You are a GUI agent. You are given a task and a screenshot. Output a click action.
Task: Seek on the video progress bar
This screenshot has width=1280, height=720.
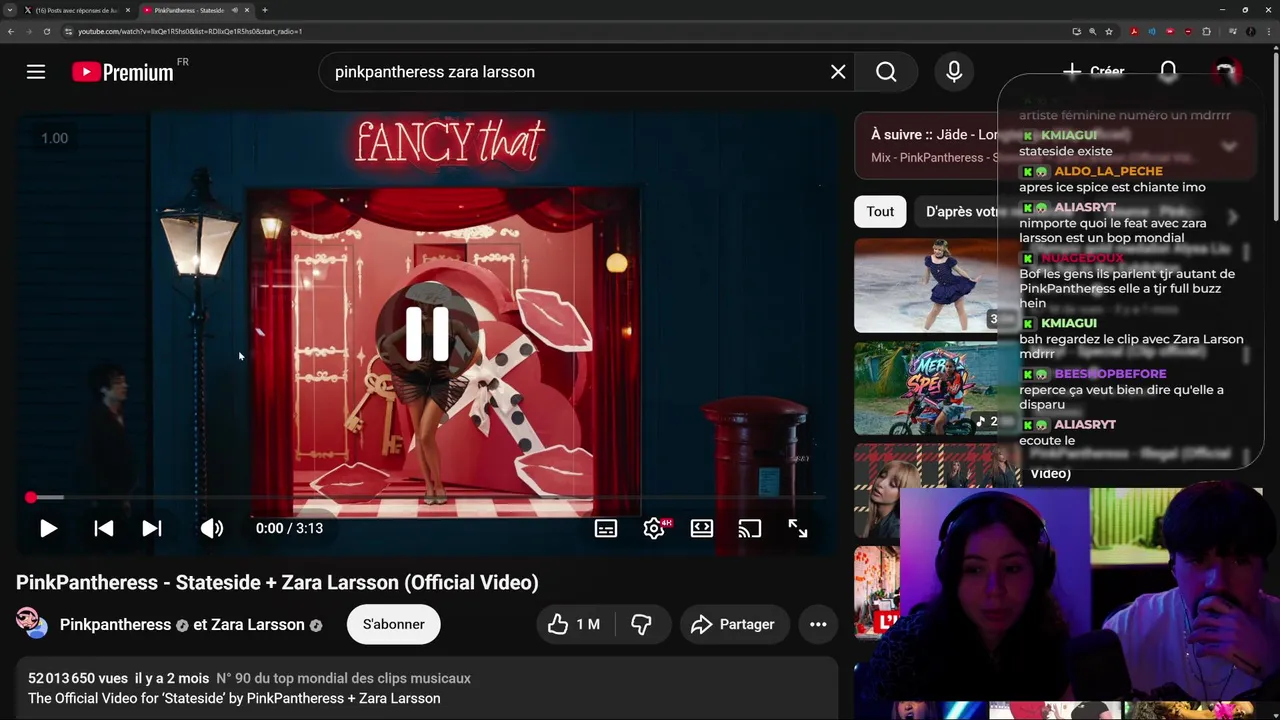pyautogui.click(x=428, y=497)
